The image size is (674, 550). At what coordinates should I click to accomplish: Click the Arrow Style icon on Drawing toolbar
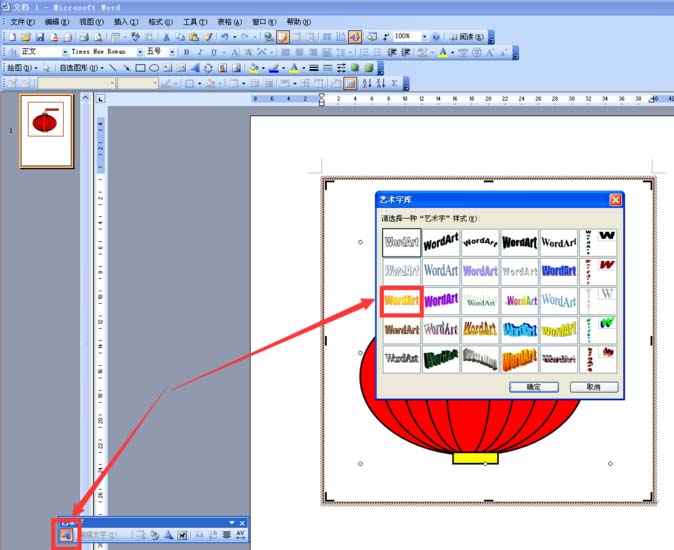(341, 68)
